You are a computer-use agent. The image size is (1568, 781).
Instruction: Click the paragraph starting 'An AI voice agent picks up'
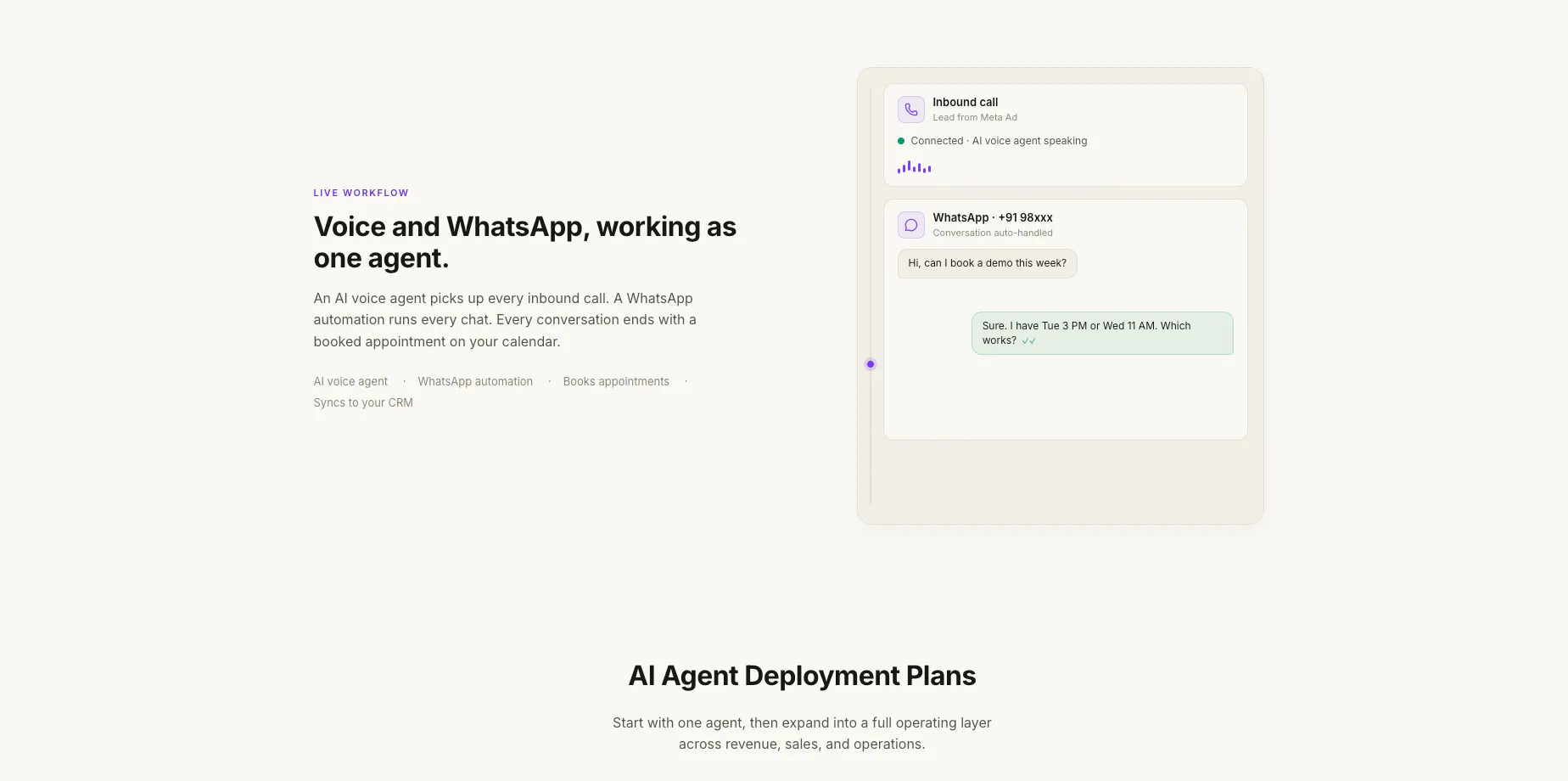(505, 320)
